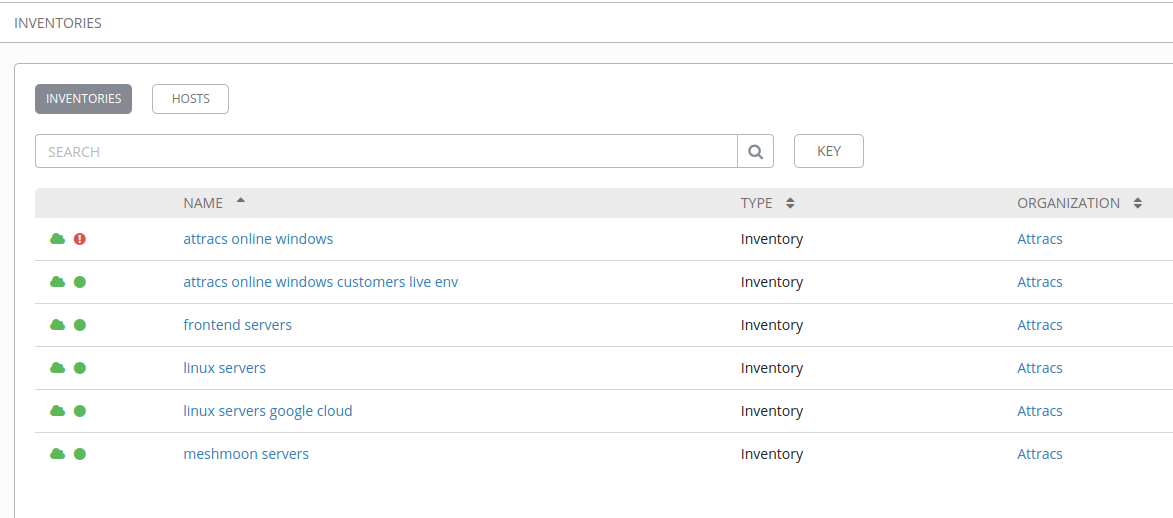Click Inventory type cell for attracs online windows
1173x518 pixels.
(x=772, y=239)
